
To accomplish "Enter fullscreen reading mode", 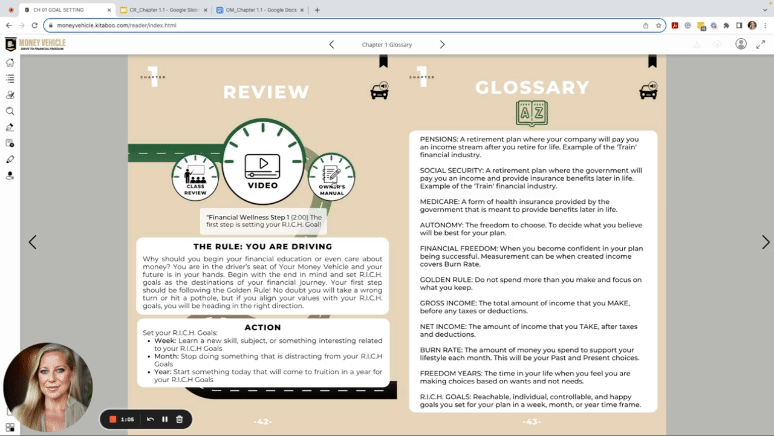I will [x=761, y=44].
